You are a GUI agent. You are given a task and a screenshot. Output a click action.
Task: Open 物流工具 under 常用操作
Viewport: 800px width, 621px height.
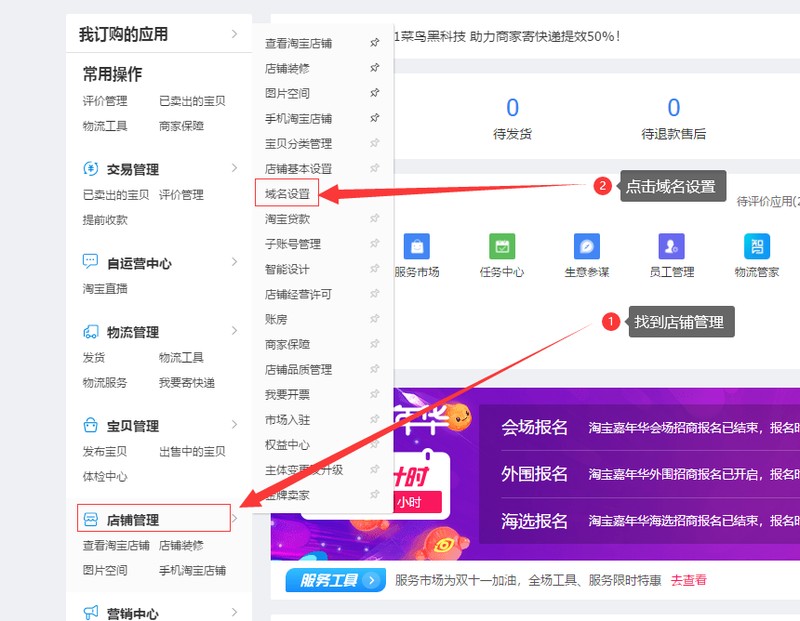coord(105,126)
